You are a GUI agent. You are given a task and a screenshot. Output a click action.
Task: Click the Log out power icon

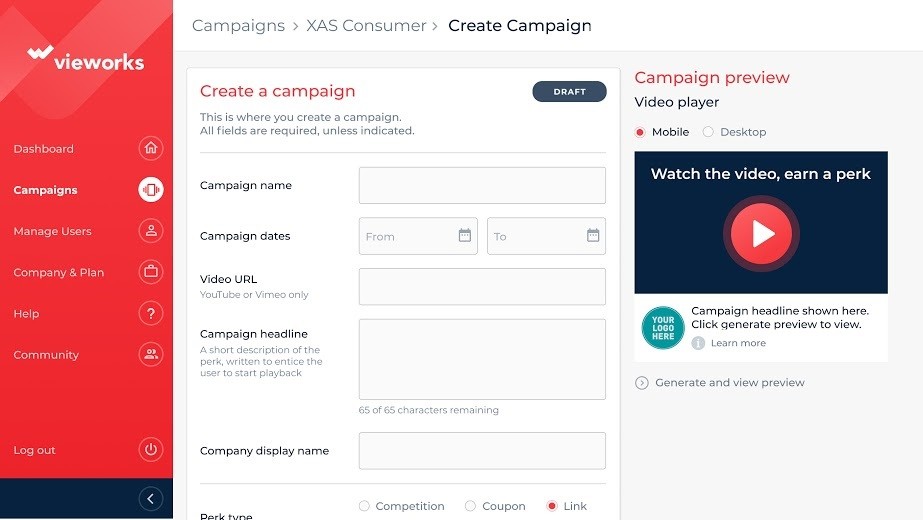click(151, 450)
